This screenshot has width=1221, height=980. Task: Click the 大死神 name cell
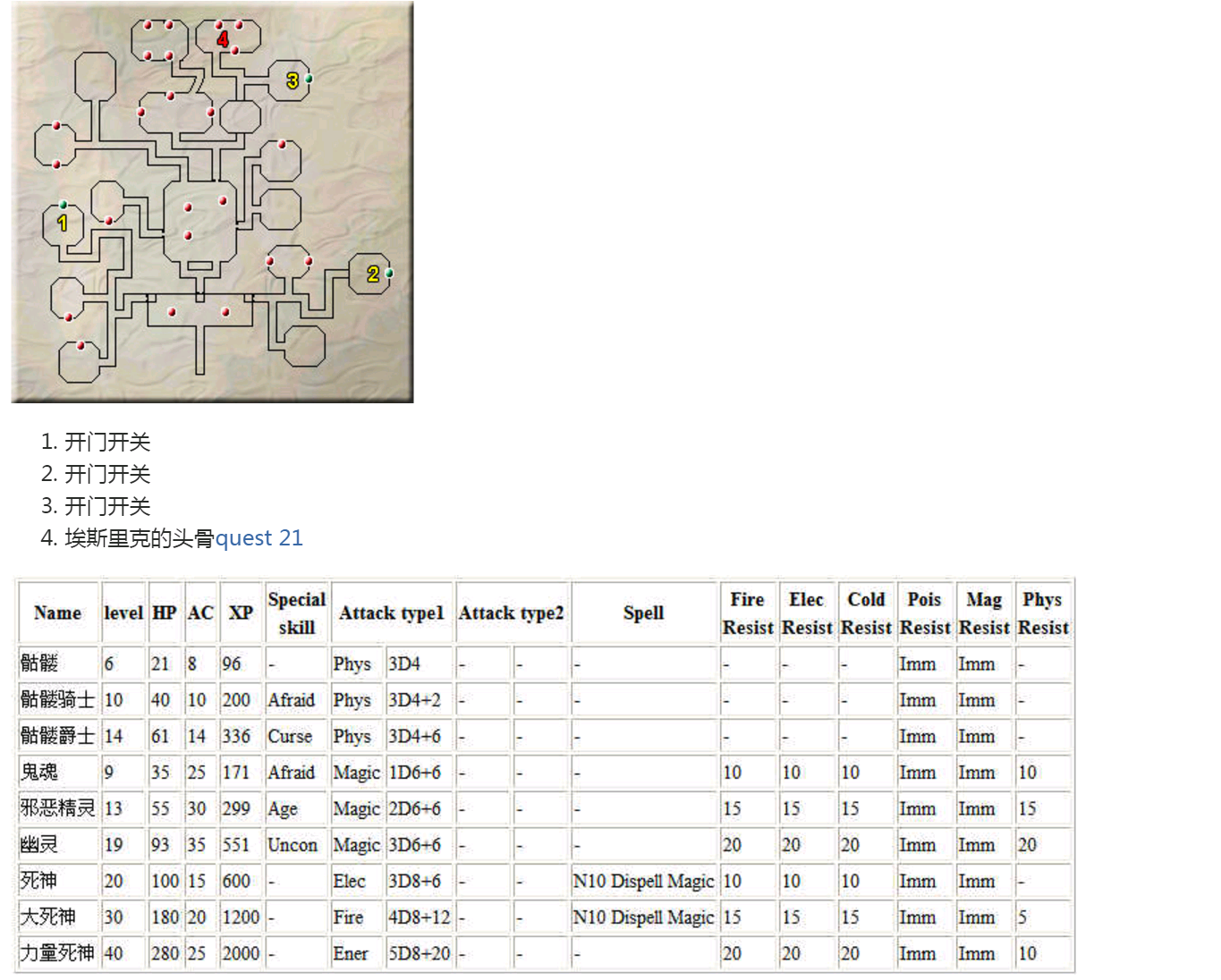click(x=57, y=917)
